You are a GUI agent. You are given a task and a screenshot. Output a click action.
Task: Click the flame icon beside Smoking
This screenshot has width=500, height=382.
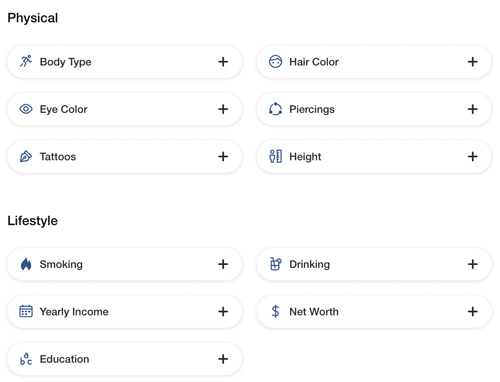pos(26,264)
